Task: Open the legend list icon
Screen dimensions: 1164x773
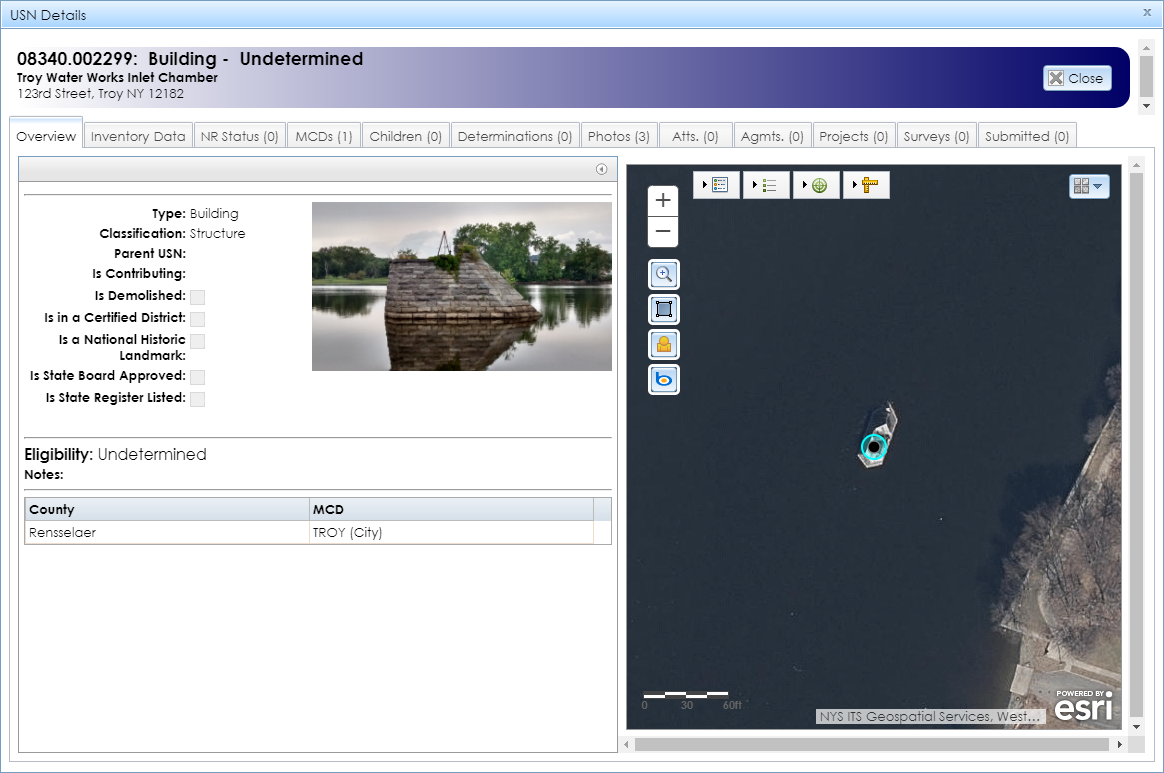Action: click(x=769, y=184)
